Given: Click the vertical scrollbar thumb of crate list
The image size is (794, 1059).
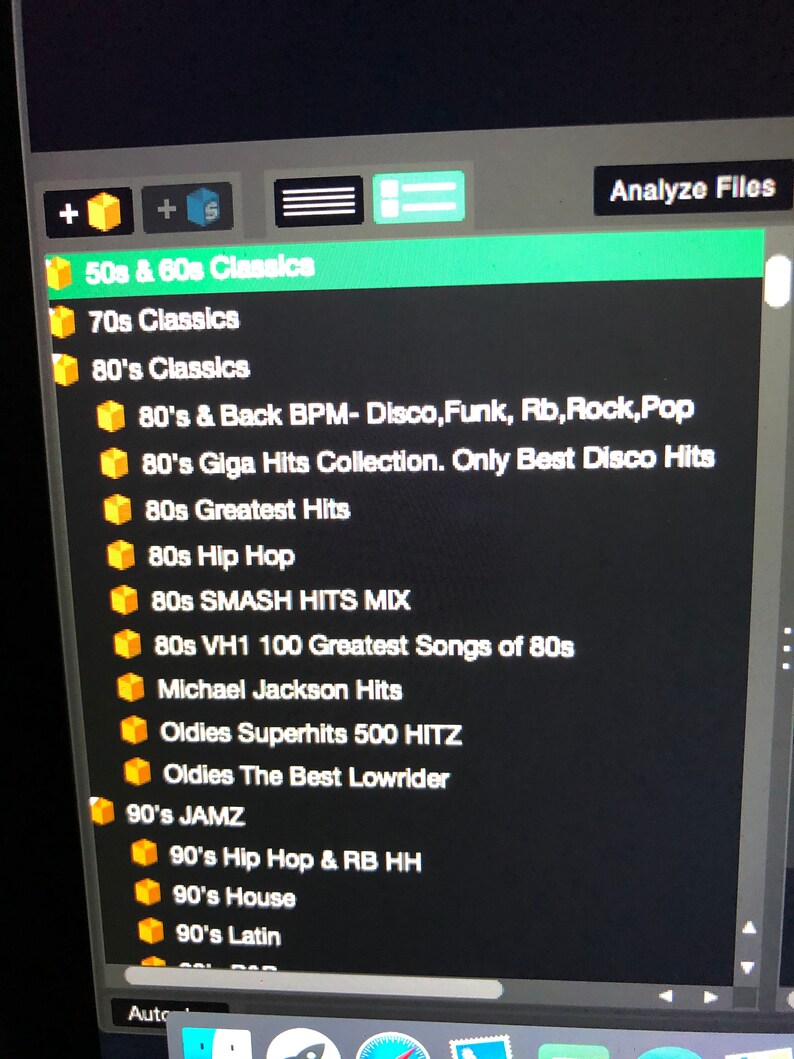Looking at the screenshot, I should (778, 279).
